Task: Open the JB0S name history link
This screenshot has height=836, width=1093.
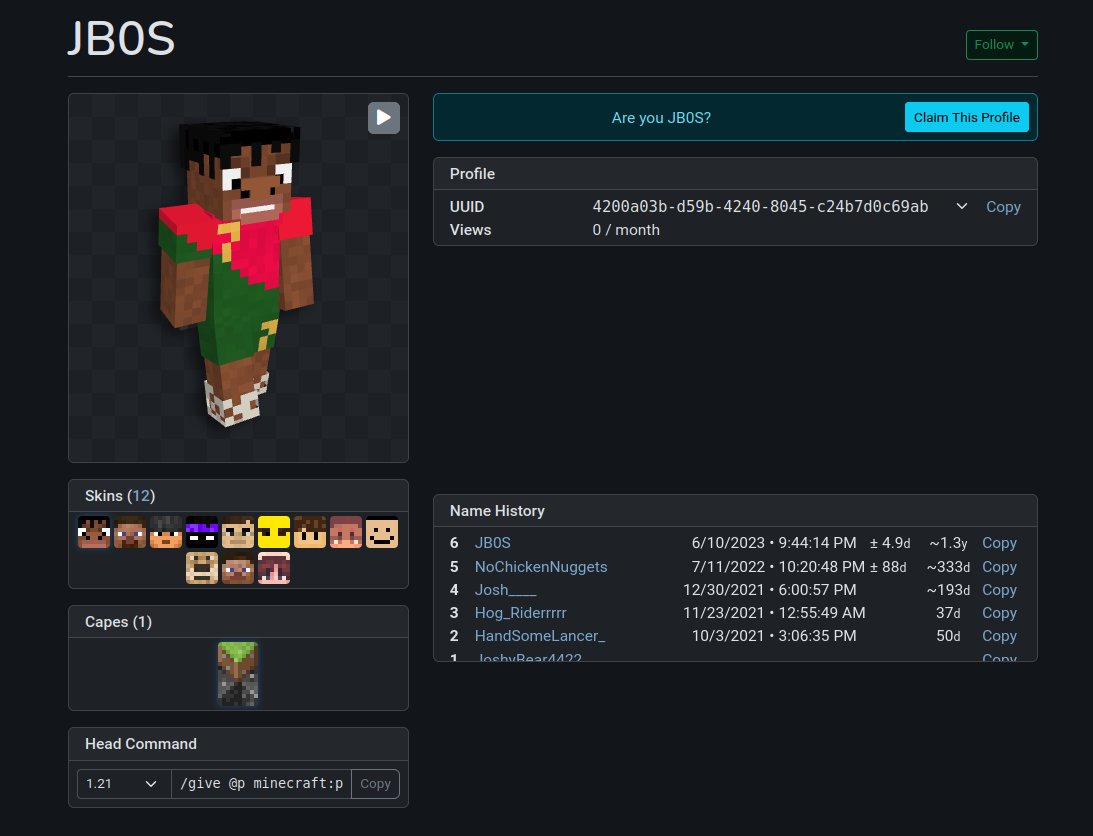Action: [493, 542]
